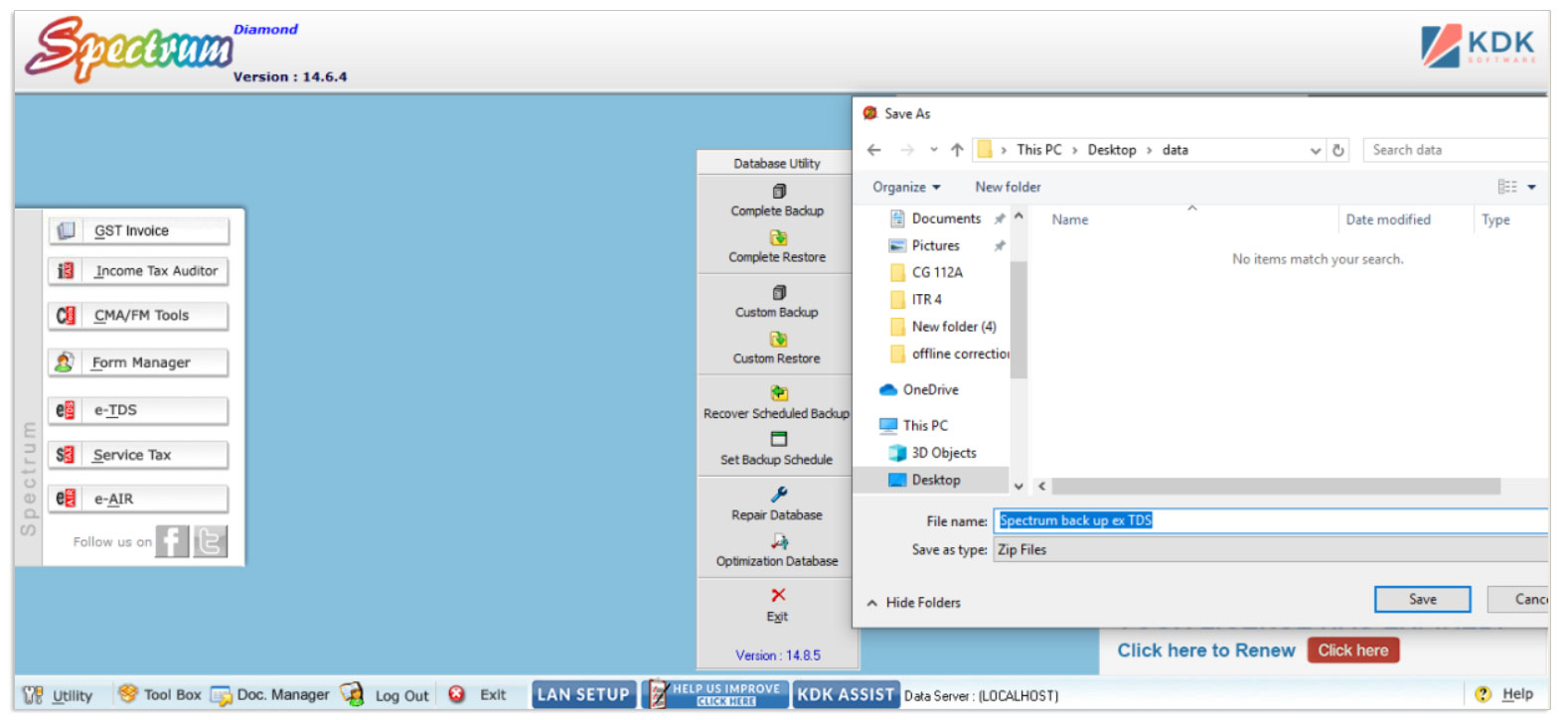The height and width of the screenshot is (720, 1568).
Task: Open KDK ASSIST
Action: pyautogui.click(x=846, y=694)
